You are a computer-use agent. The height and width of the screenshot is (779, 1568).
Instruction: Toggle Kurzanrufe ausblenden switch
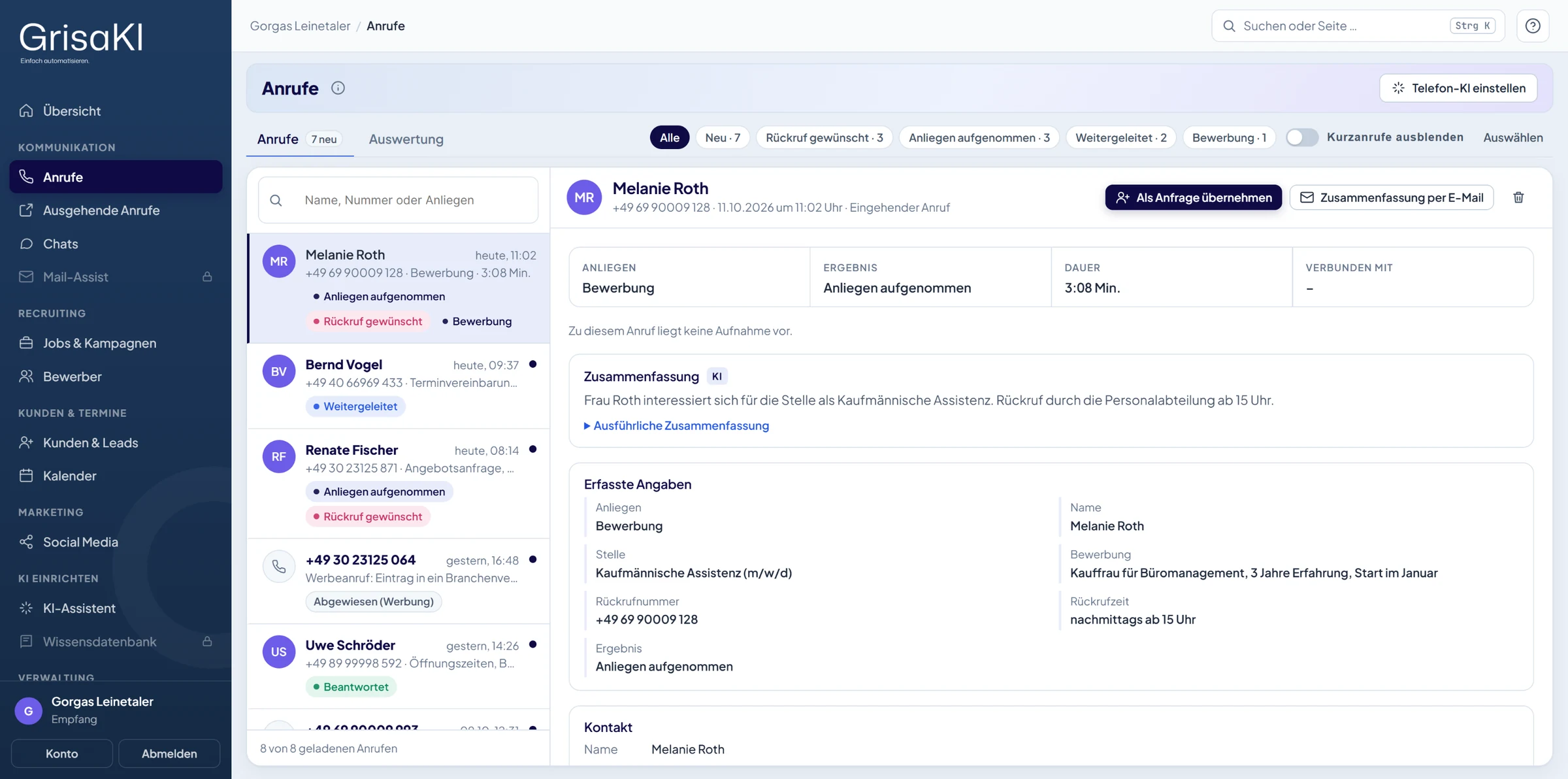click(1301, 137)
